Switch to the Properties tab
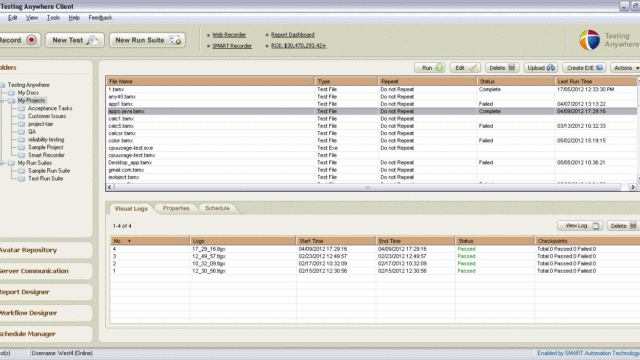Image resolution: width=640 pixels, height=360 pixels. (x=176, y=208)
